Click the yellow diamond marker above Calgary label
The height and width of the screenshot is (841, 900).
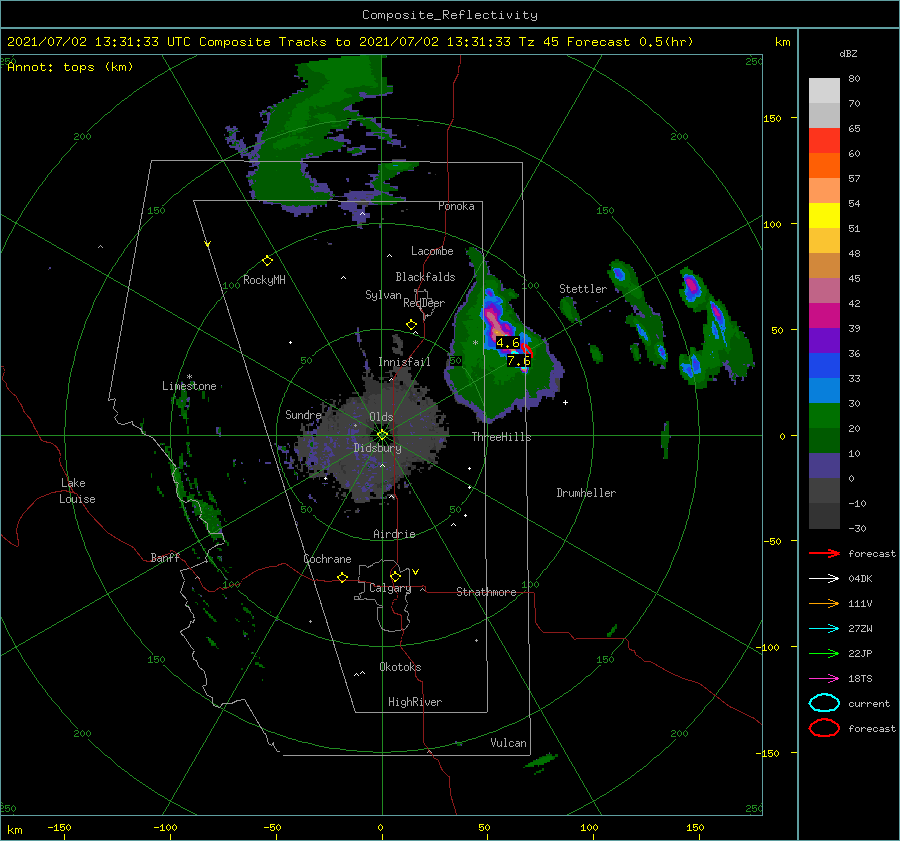point(395,576)
